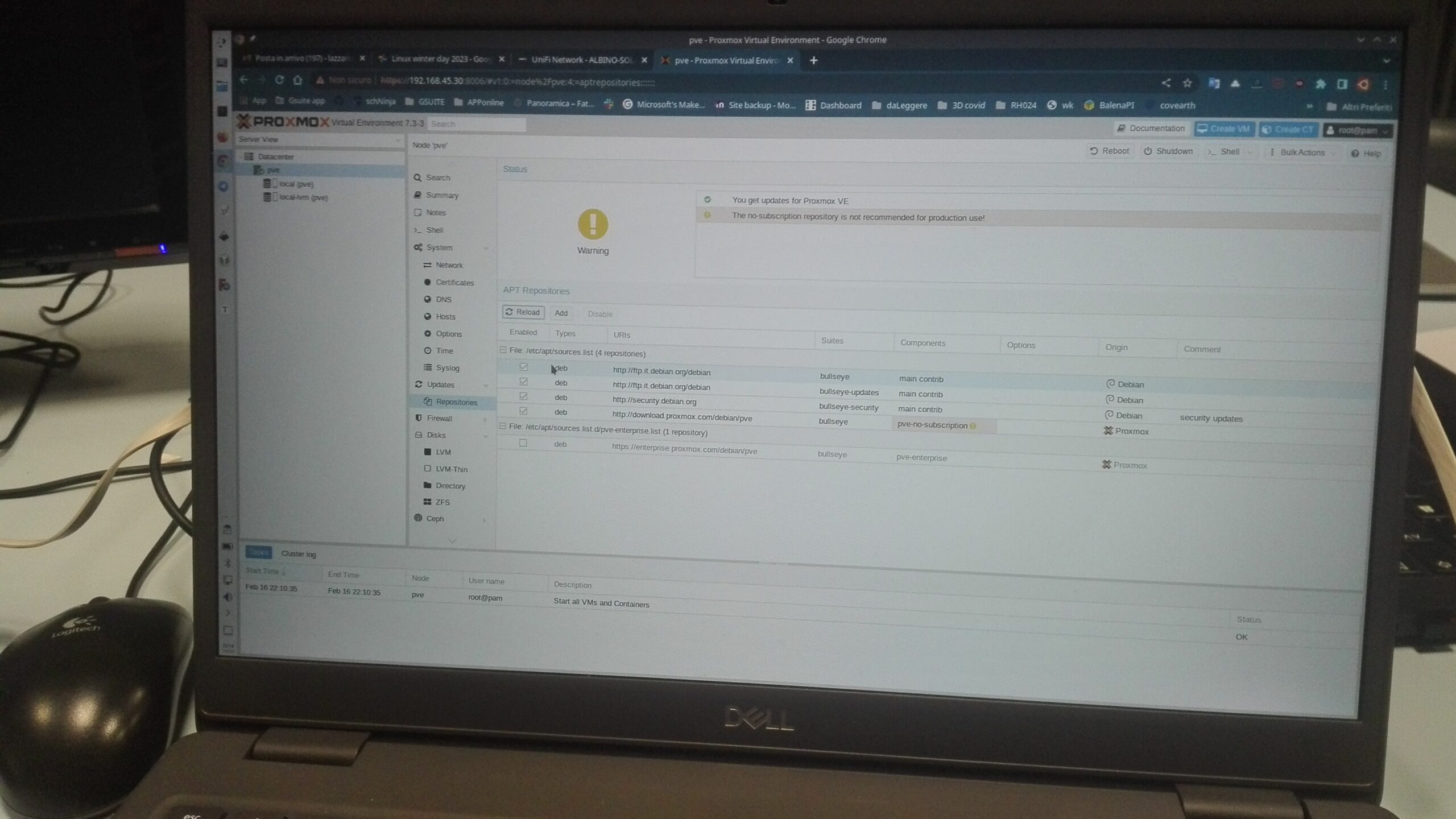Collapse the /etc/apt/sources.list file group

503,350
